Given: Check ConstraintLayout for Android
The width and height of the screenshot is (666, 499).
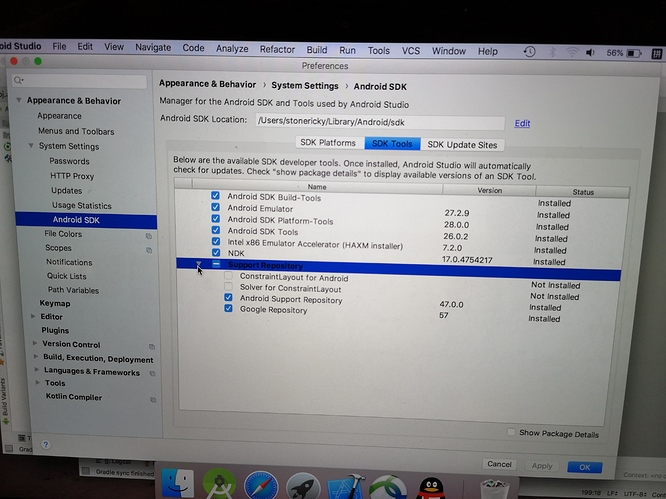Looking at the screenshot, I should (229, 275).
